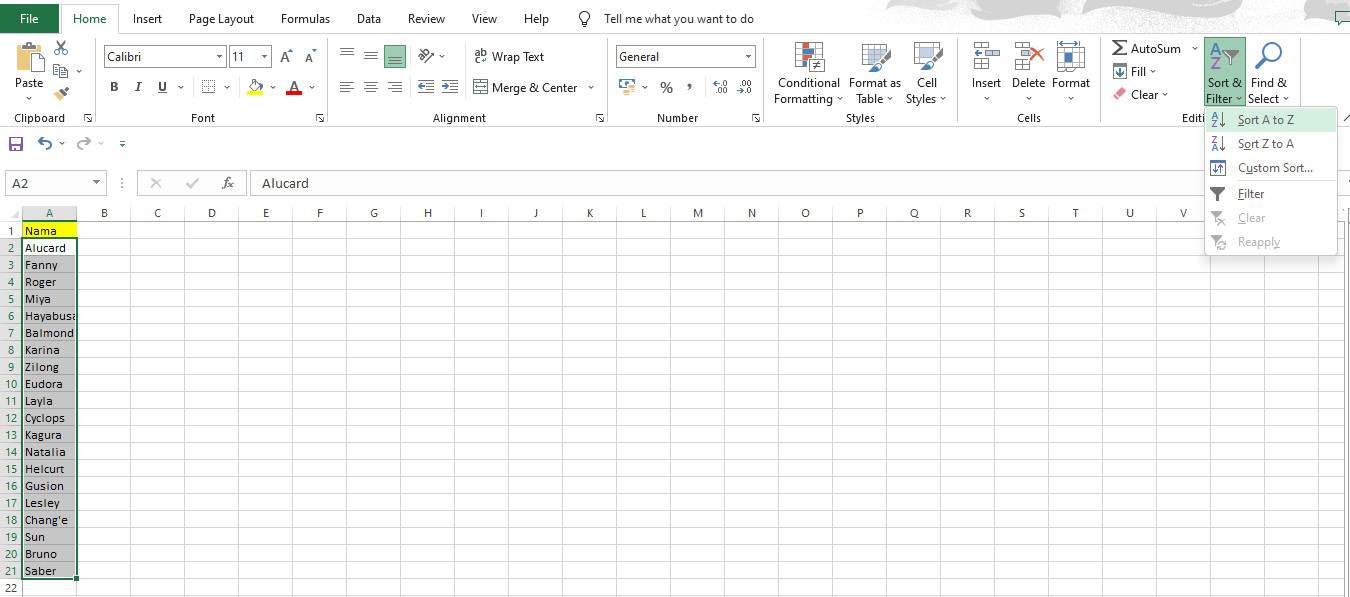Open the Font Size dropdown
The width and height of the screenshot is (1350, 597).
click(x=264, y=56)
